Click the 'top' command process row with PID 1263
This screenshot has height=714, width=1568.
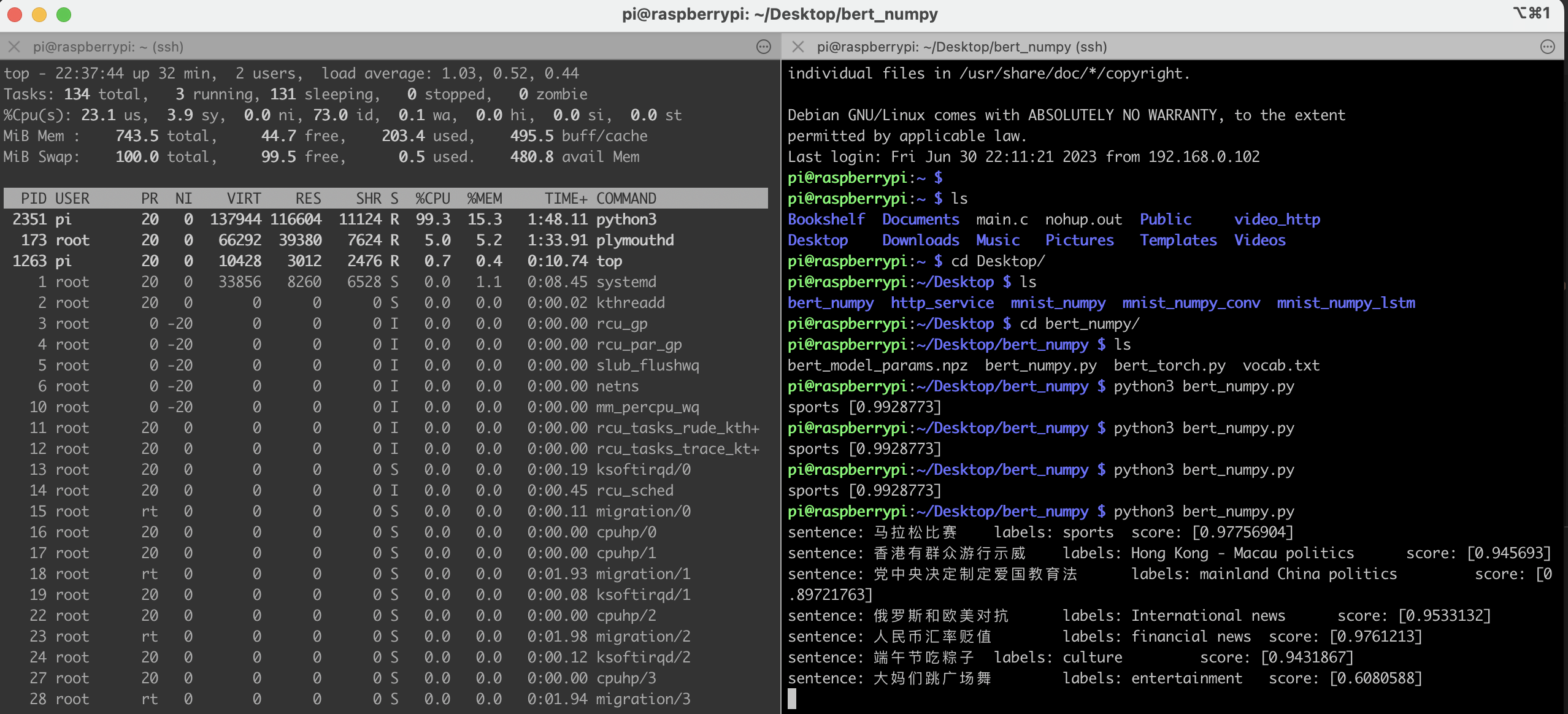[x=386, y=261]
